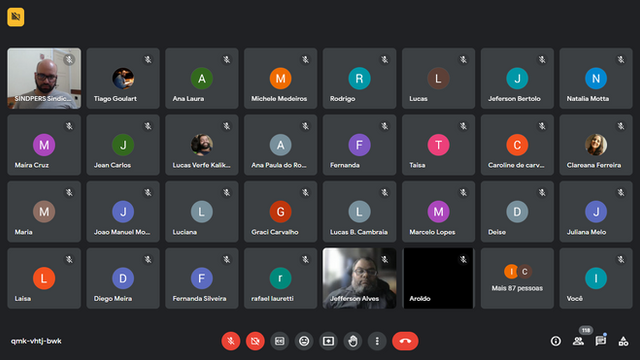Click the muted mic icon on Juliana Melo tile
The image size is (640, 360).
tap(621, 193)
